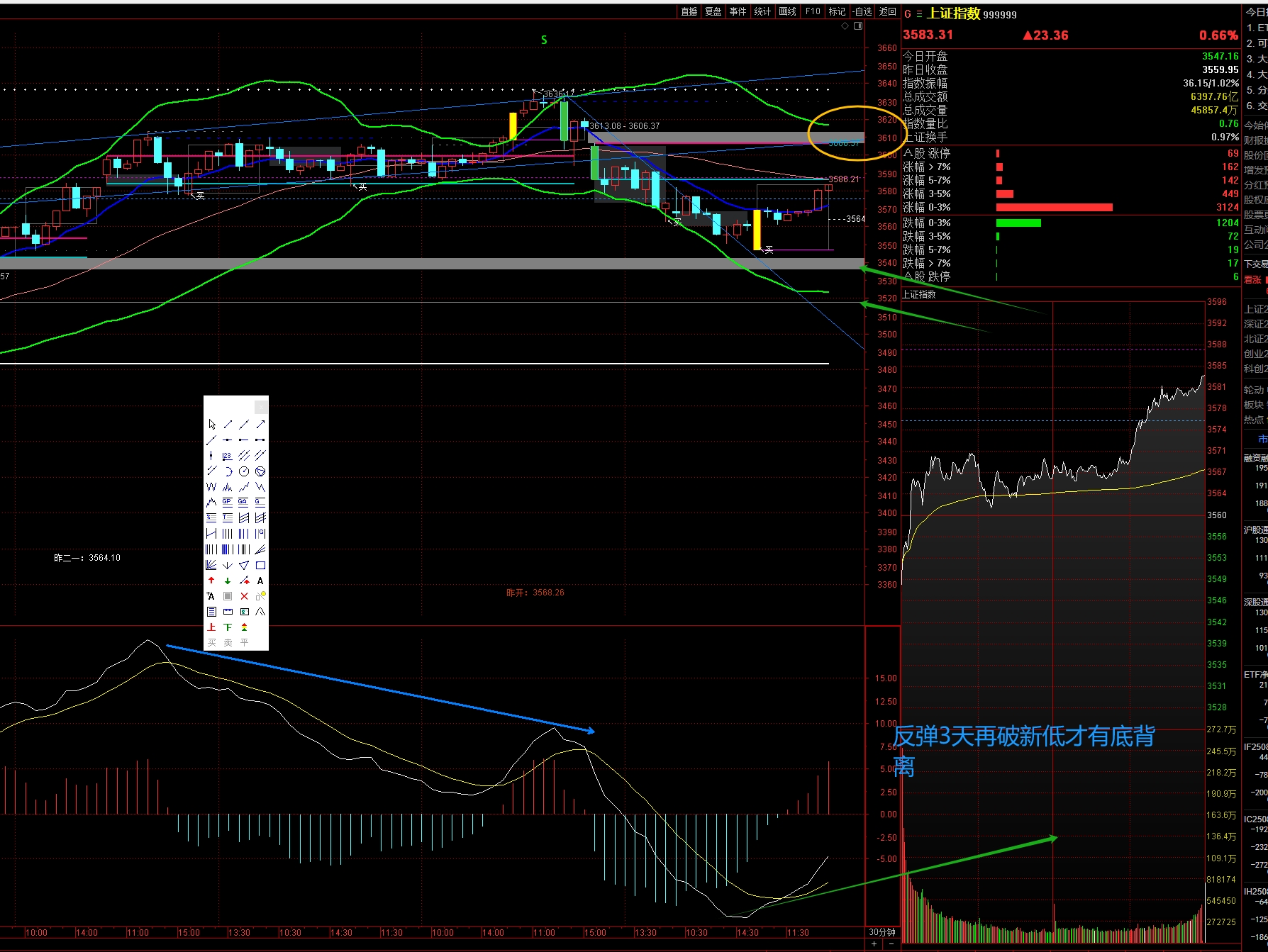Screen dimensions: 1268x952
Task: Select the equal-spaced period lines tool
Action: 228,533
